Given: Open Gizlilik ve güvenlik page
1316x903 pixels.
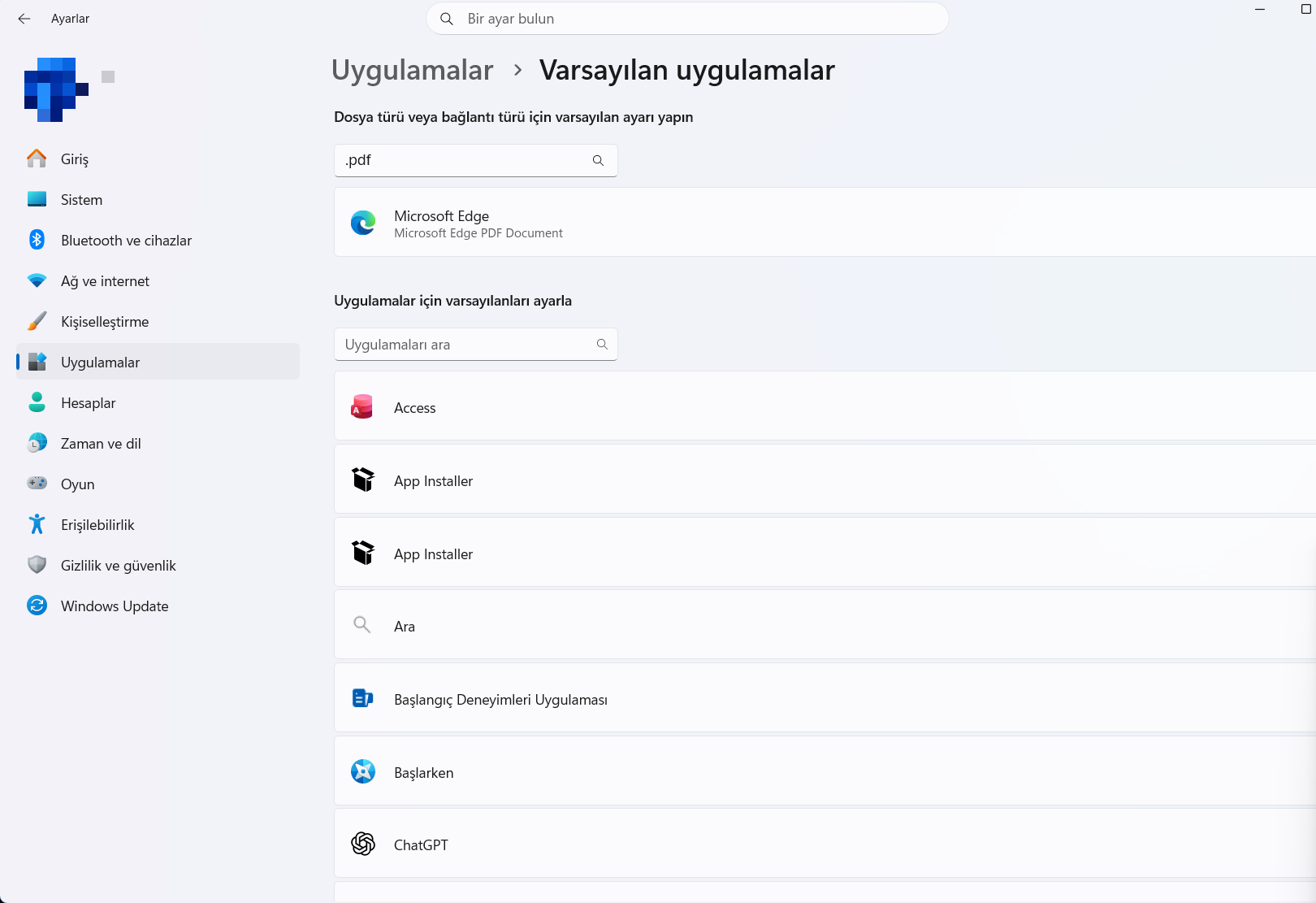Looking at the screenshot, I should [x=158, y=565].
